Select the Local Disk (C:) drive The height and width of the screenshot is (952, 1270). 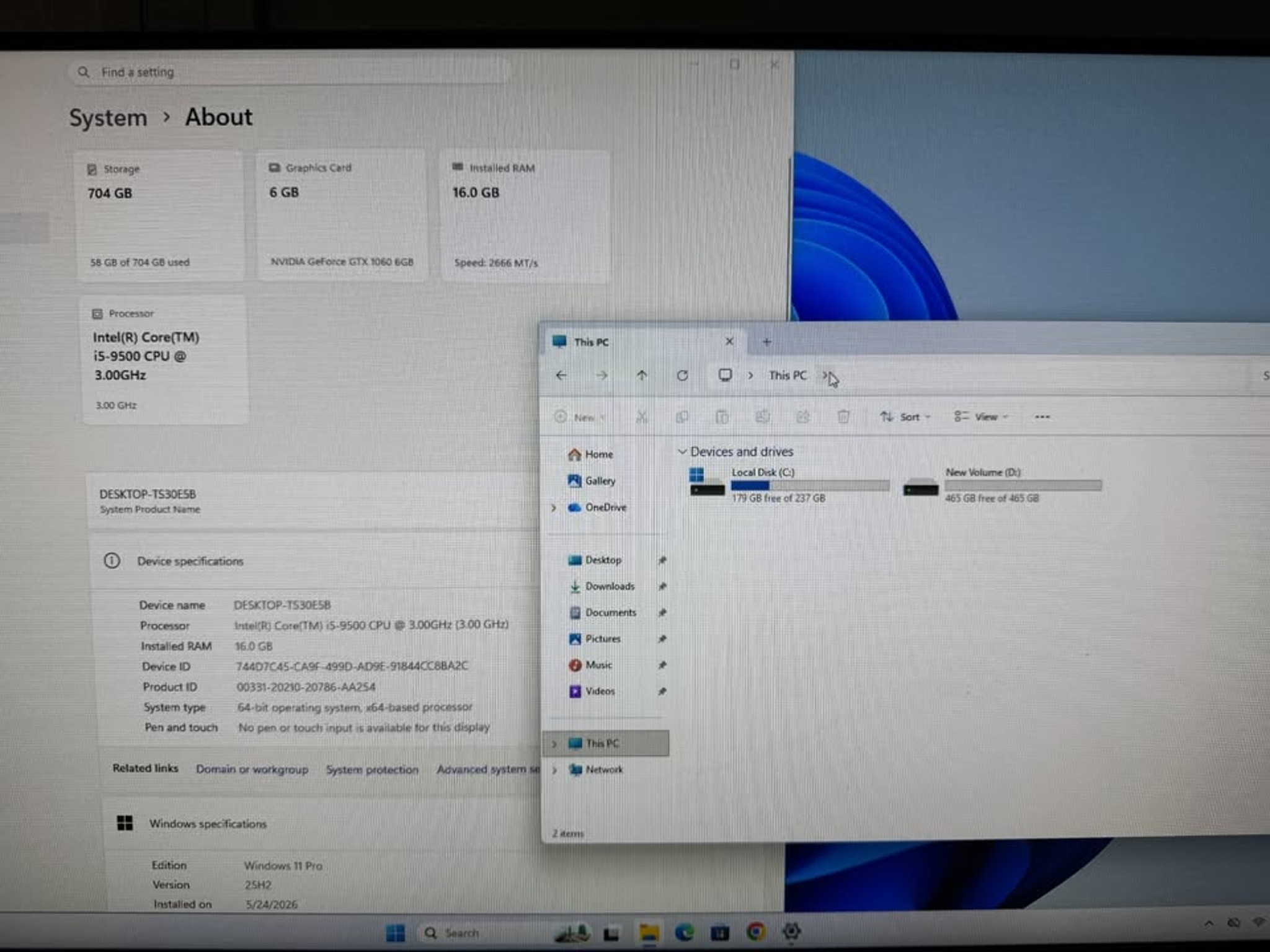tap(789, 485)
